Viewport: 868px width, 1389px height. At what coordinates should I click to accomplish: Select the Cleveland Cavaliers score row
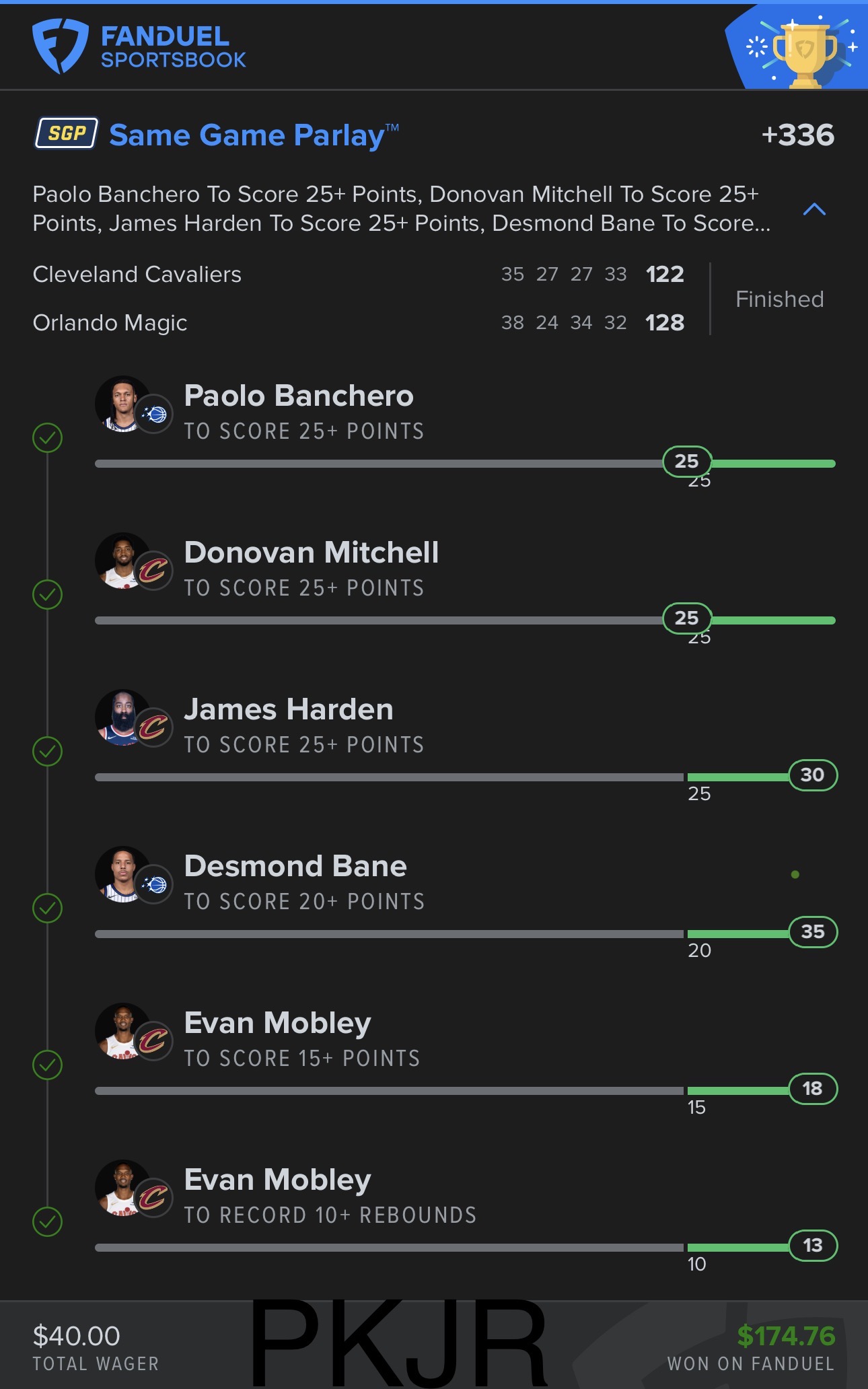(358, 275)
